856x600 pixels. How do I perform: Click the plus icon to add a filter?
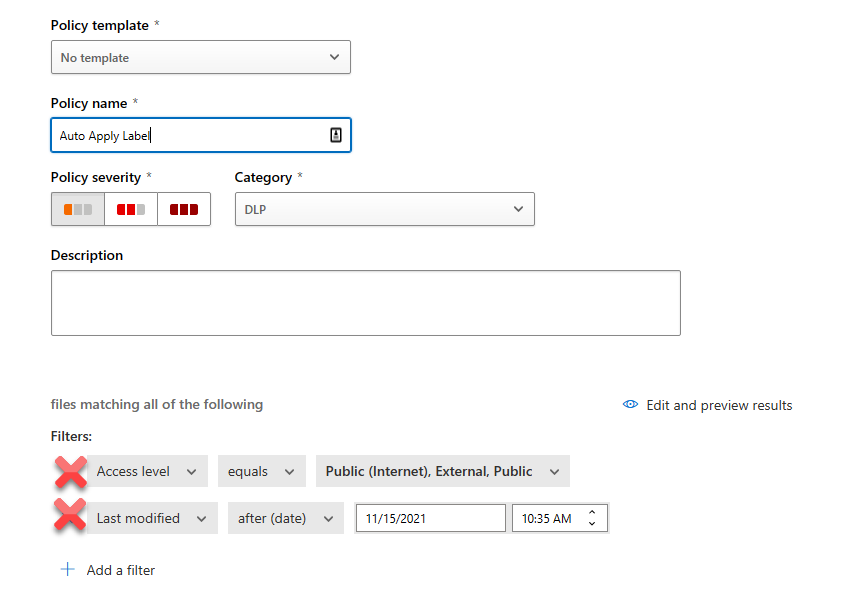click(x=68, y=569)
